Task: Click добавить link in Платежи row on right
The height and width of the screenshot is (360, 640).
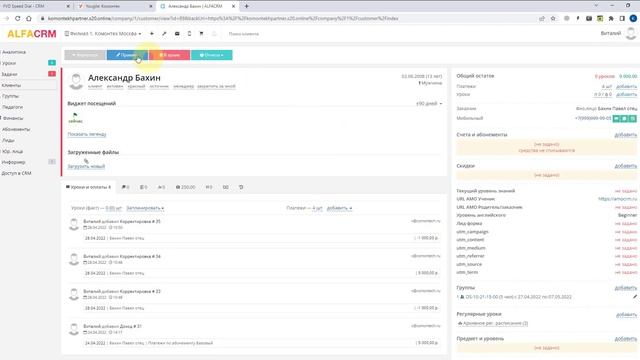Action: coord(626,87)
